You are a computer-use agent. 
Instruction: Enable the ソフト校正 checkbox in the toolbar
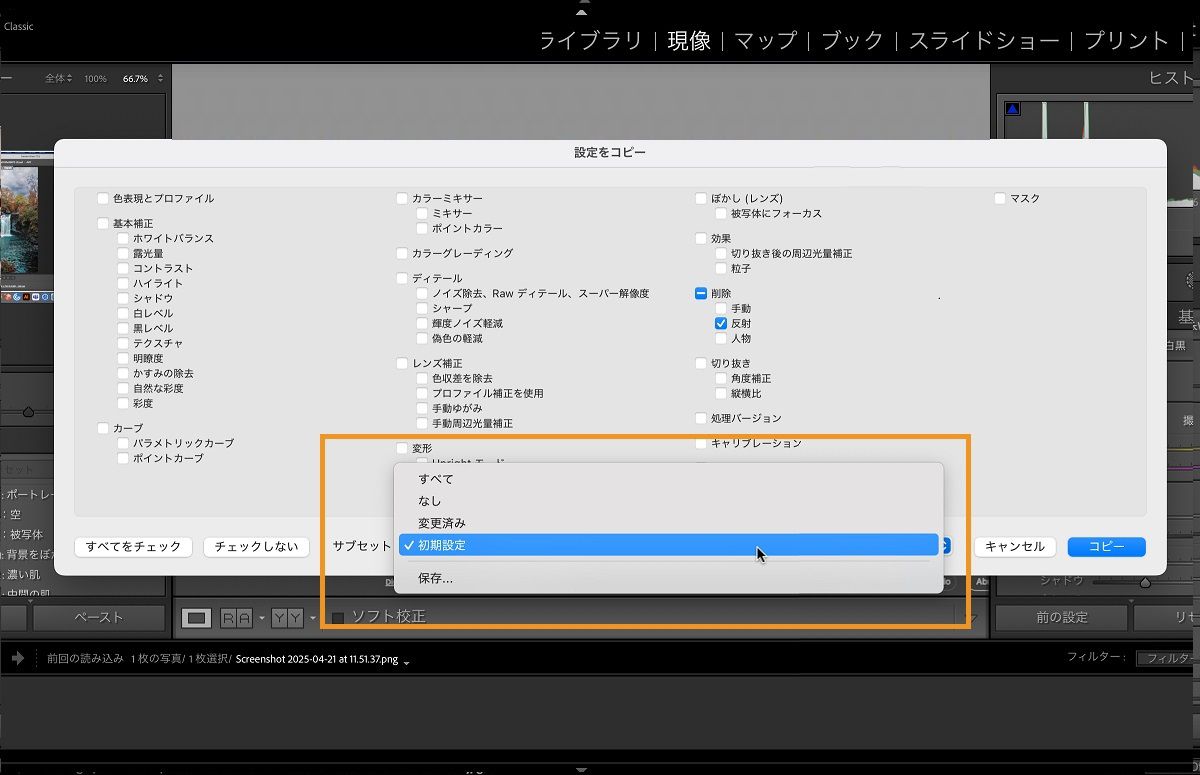[x=339, y=615]
